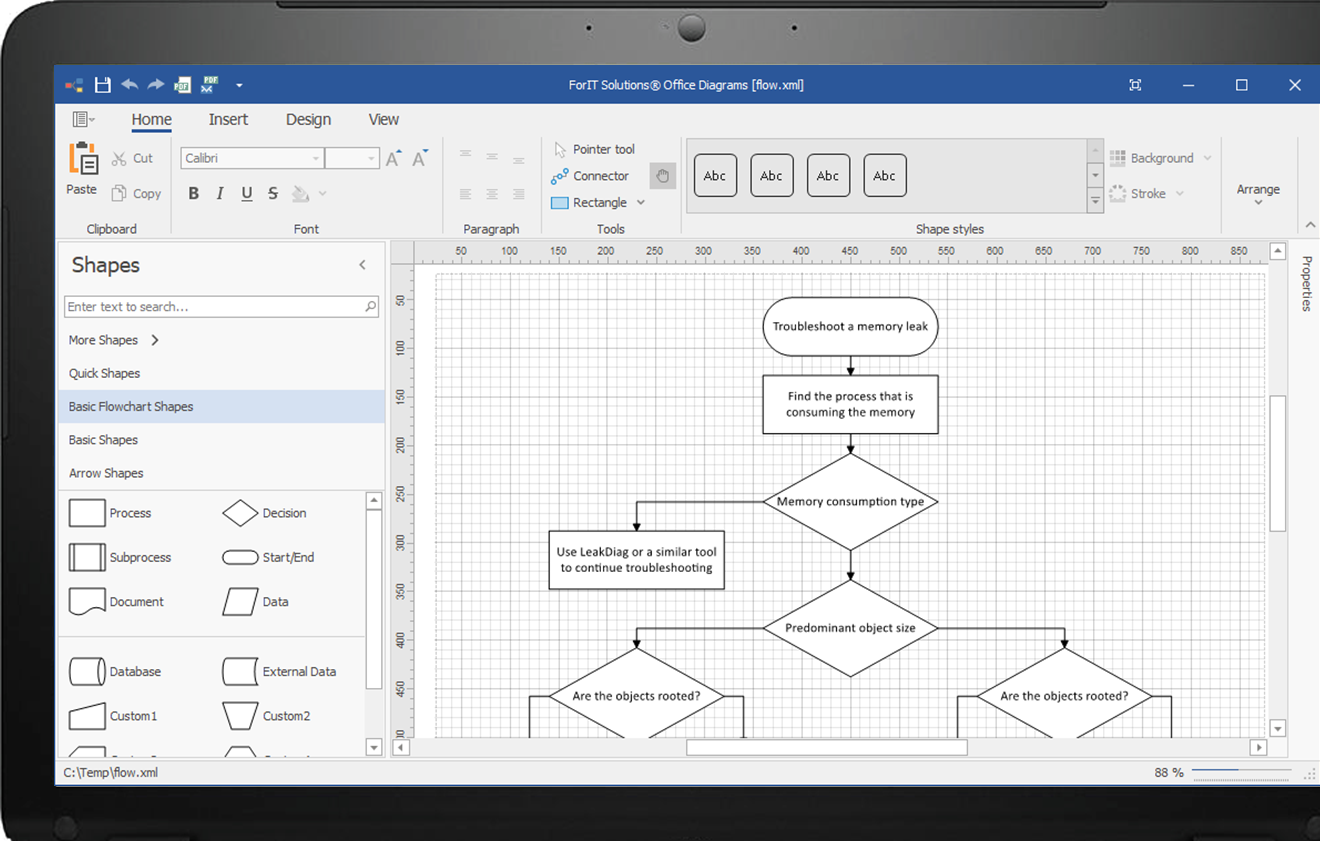Click the Redo arrow in title bar
The height and width of the screenshot is (841, 1320).
click(x=156, y=85)
